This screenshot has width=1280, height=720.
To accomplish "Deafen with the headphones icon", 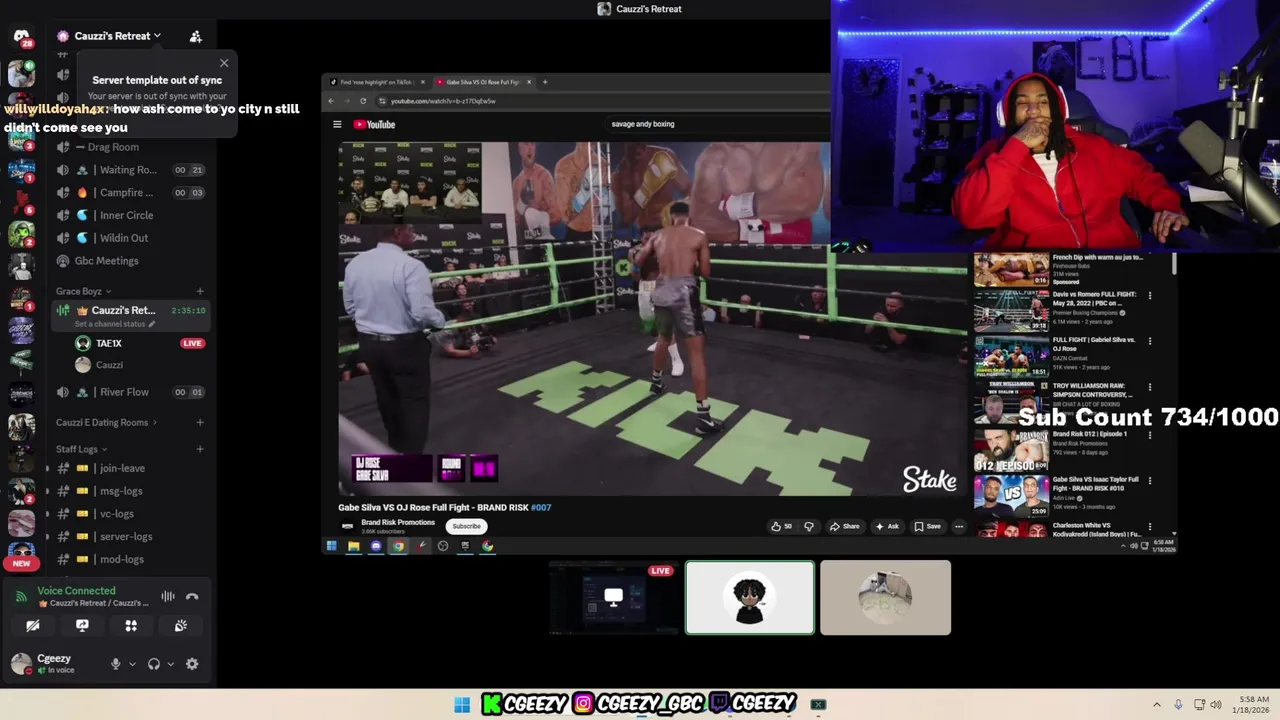I will coord(154,664).
